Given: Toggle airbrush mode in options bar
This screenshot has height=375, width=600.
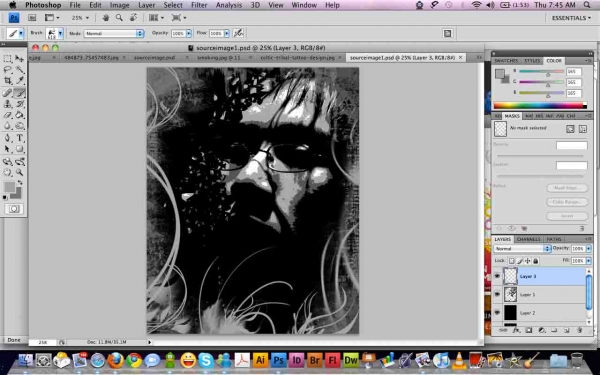Looking at the screenshot, I should pyautogui.click(x=238, y=33).
